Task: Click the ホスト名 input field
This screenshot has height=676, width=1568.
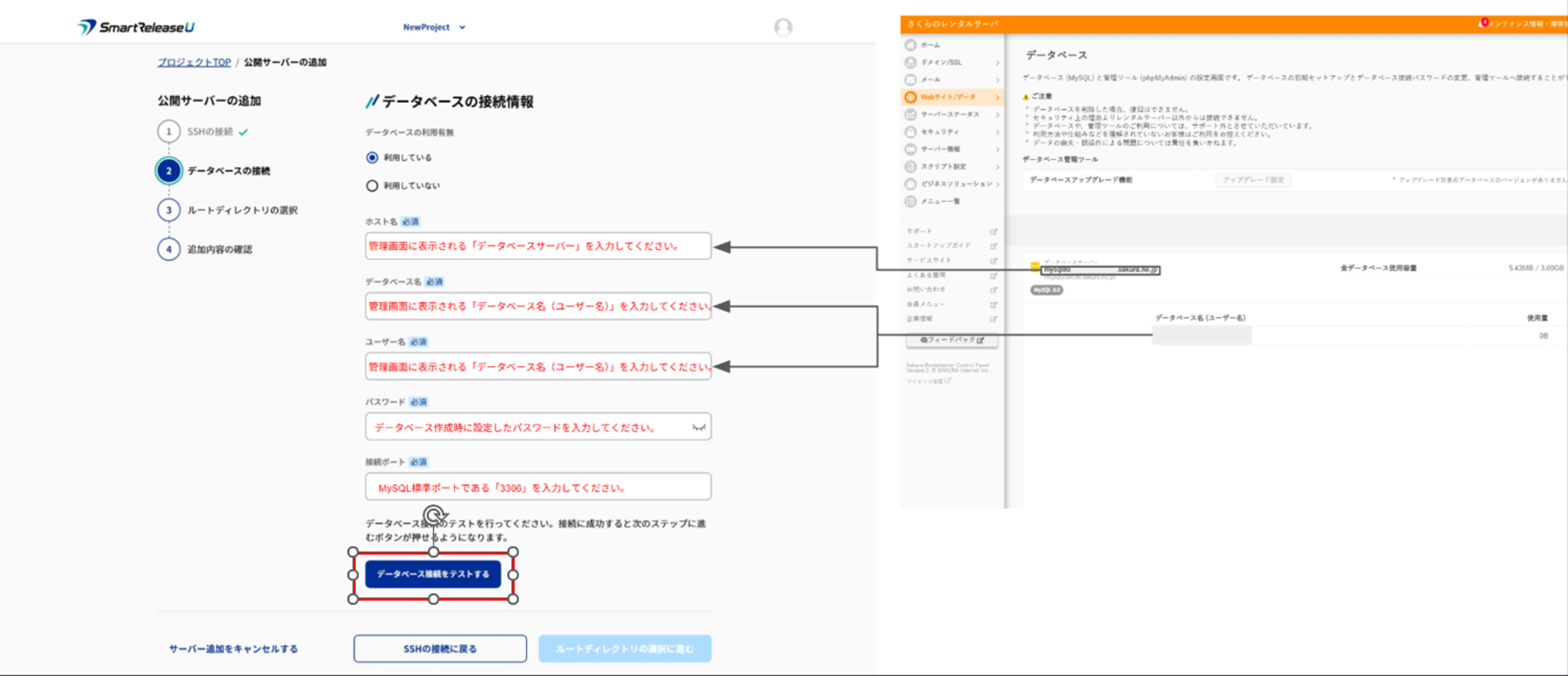Action: (x=538, y=246)
